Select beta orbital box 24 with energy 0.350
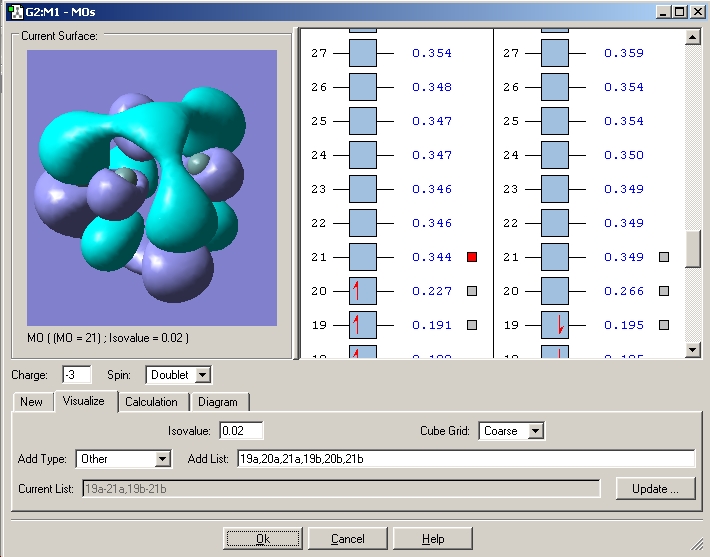The width and height of the screenshot is (710, 557). point(555,155)
